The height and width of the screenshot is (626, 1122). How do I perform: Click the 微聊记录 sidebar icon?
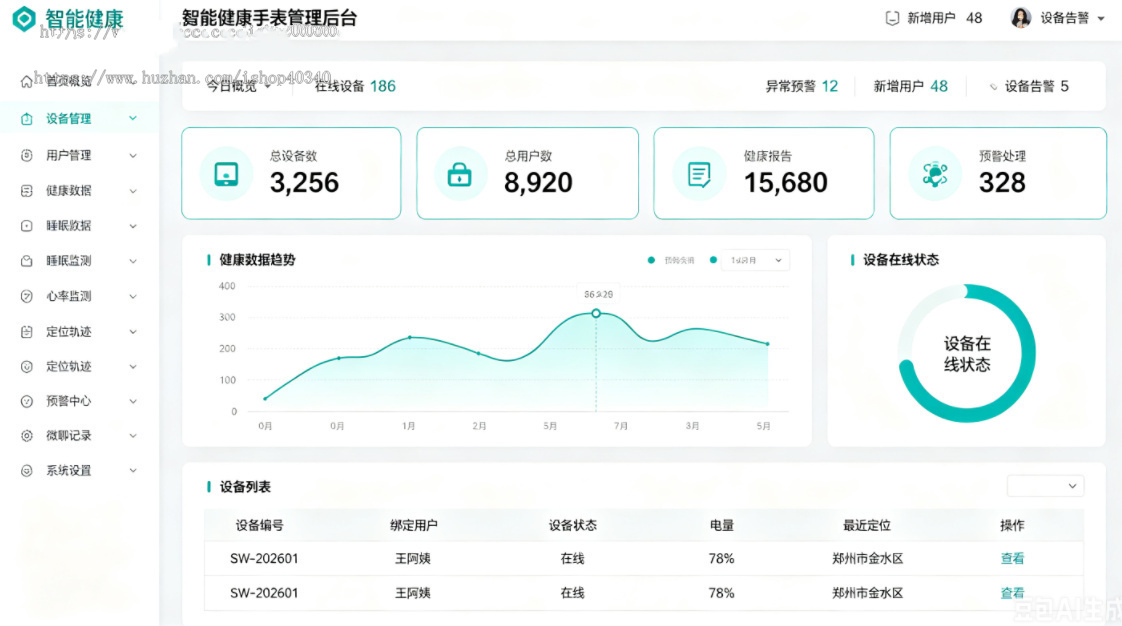(26, 435)
